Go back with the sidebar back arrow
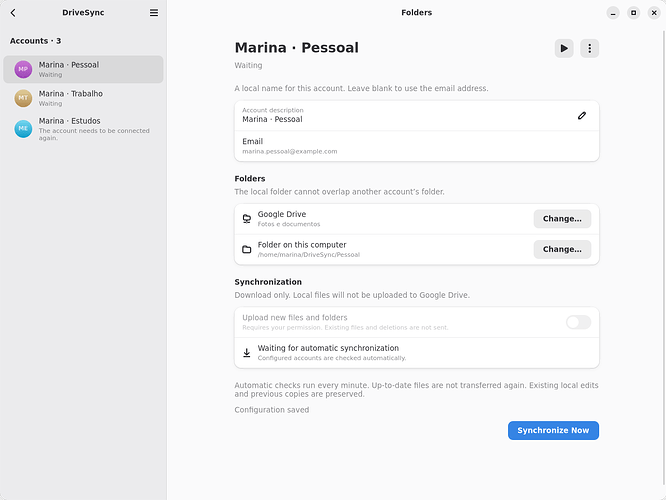Image resolution: width=666 pixels, height=500 pixels. (x=13, y=13)
